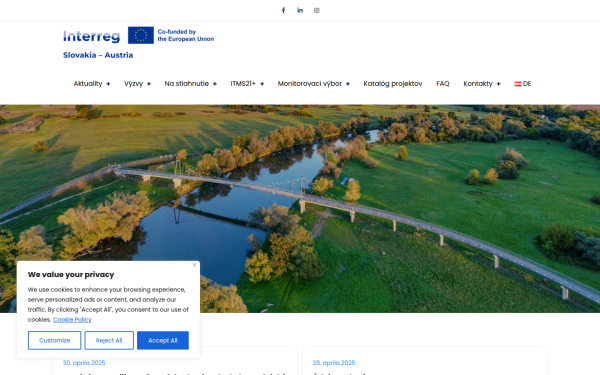
Task: Click the '28. apríla 2025' date
Action: [334, 362]
